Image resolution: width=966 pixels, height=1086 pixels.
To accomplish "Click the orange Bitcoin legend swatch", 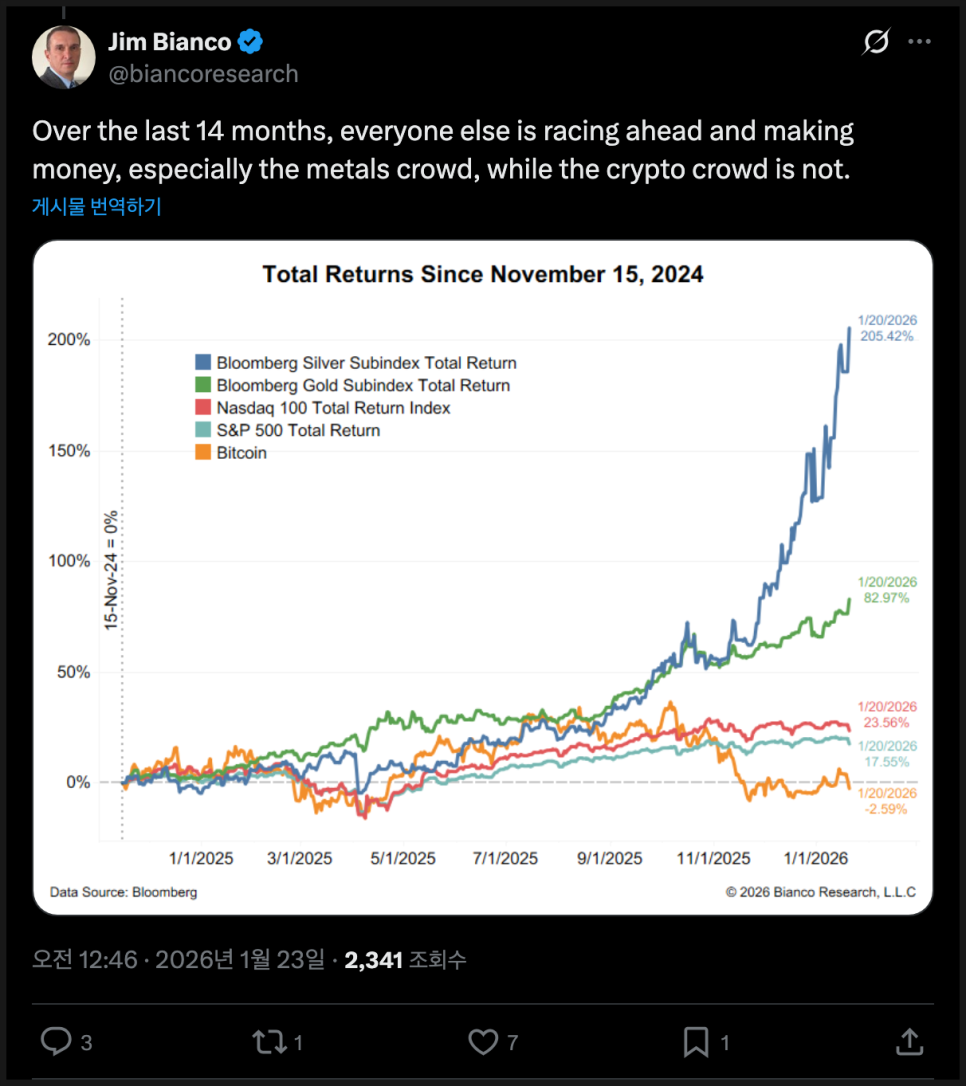I will [x=203, y=453].
